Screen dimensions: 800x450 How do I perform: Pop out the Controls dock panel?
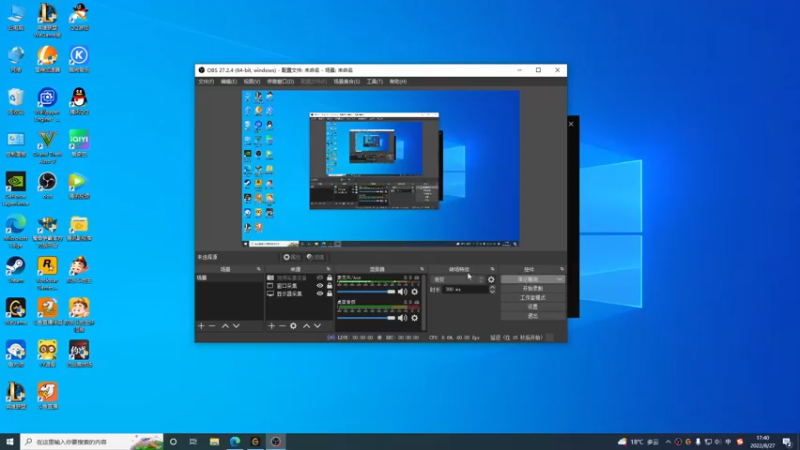pos(562,269)
